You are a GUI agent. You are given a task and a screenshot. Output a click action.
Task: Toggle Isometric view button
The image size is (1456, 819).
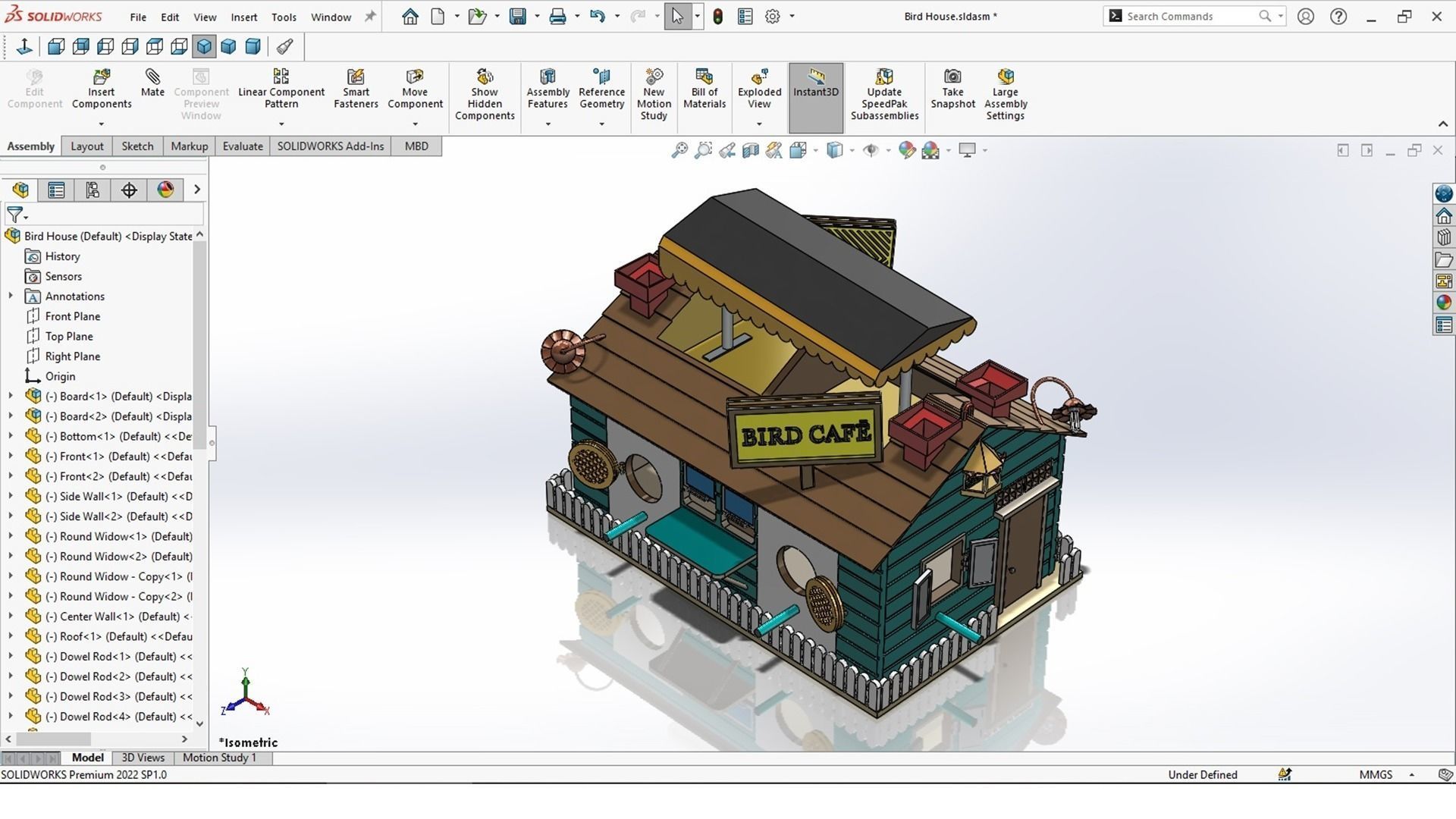tap(204, 47)
